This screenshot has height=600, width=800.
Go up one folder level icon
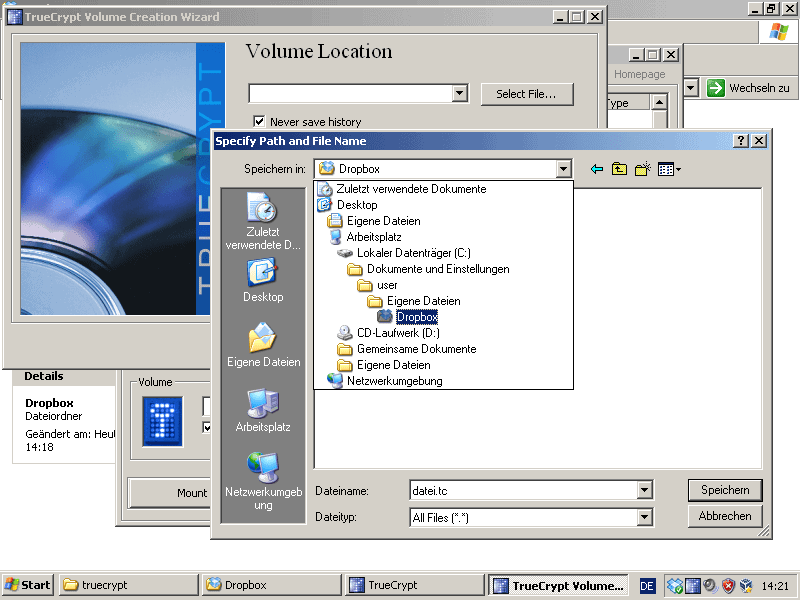pos(619,169)
